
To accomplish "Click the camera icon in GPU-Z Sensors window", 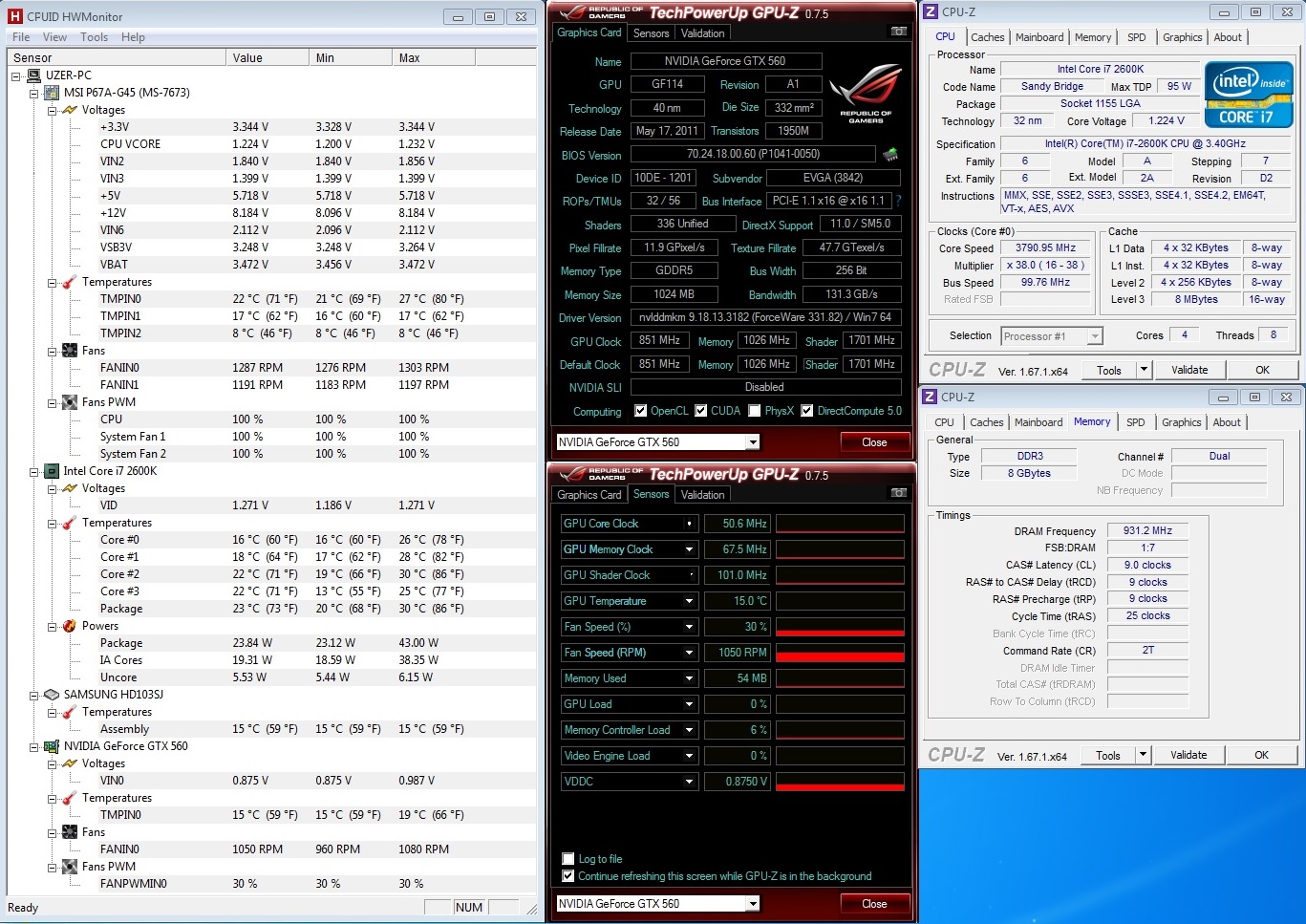I will pos(898,493).
